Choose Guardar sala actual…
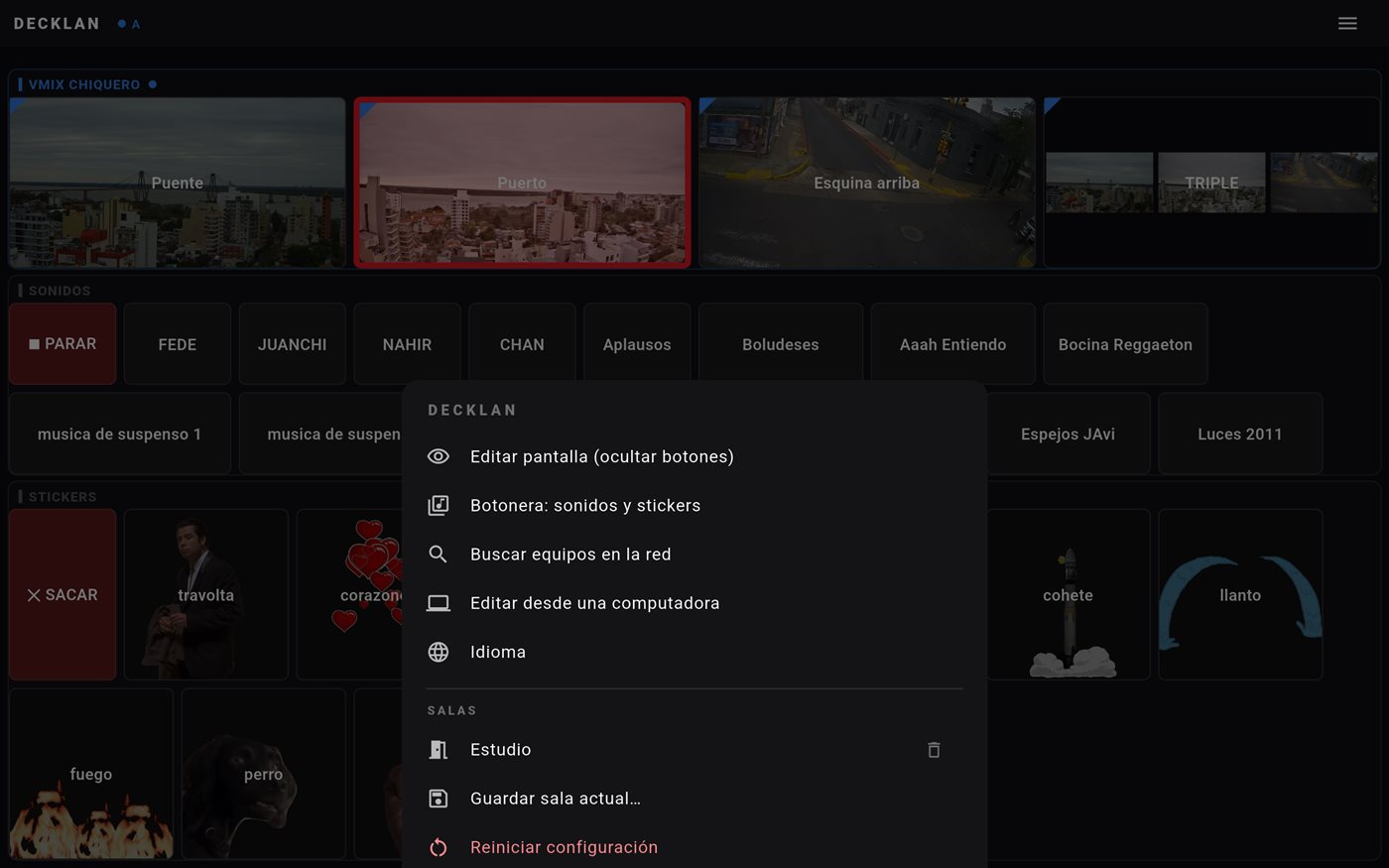Viewport: 1389px width, 868px height. click(694, 799)
